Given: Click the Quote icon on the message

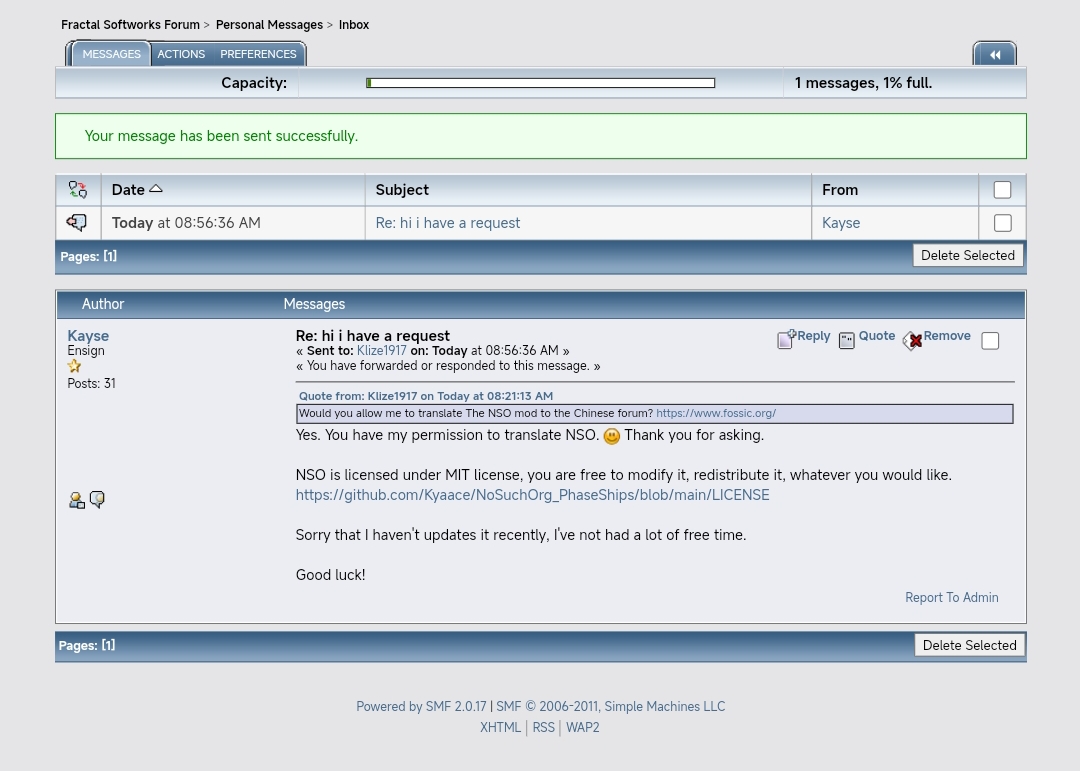Looking at the screenshot, I should [x=847, y=341].
